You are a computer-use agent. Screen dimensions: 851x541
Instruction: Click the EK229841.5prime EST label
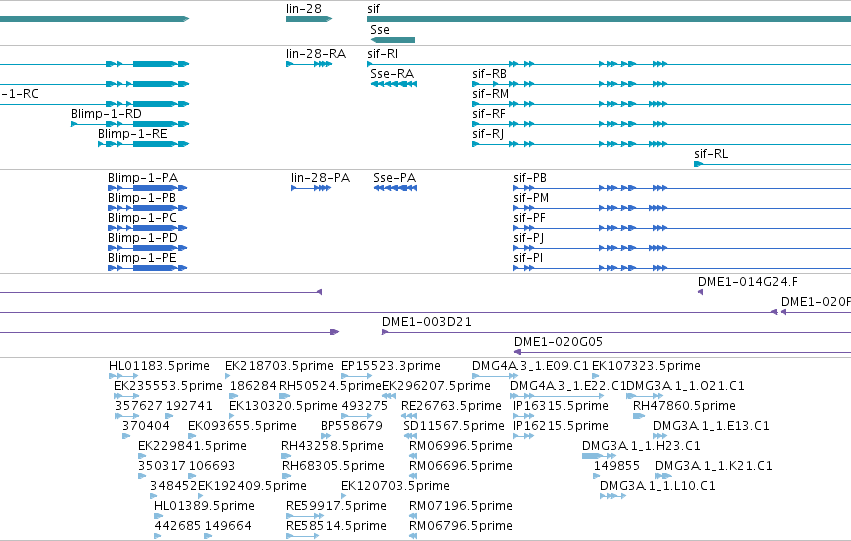[x=193, y=447]
